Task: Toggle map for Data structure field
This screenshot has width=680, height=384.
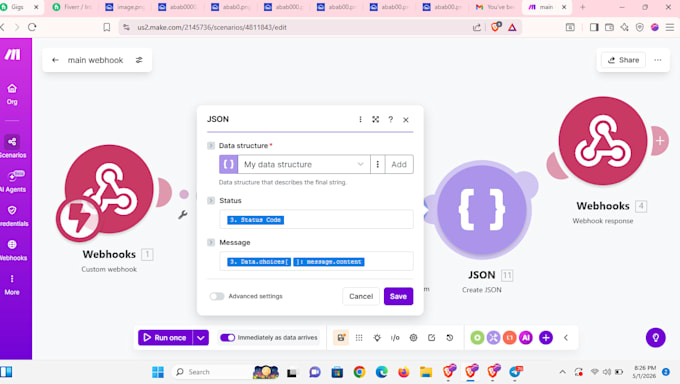Action: 211,146
